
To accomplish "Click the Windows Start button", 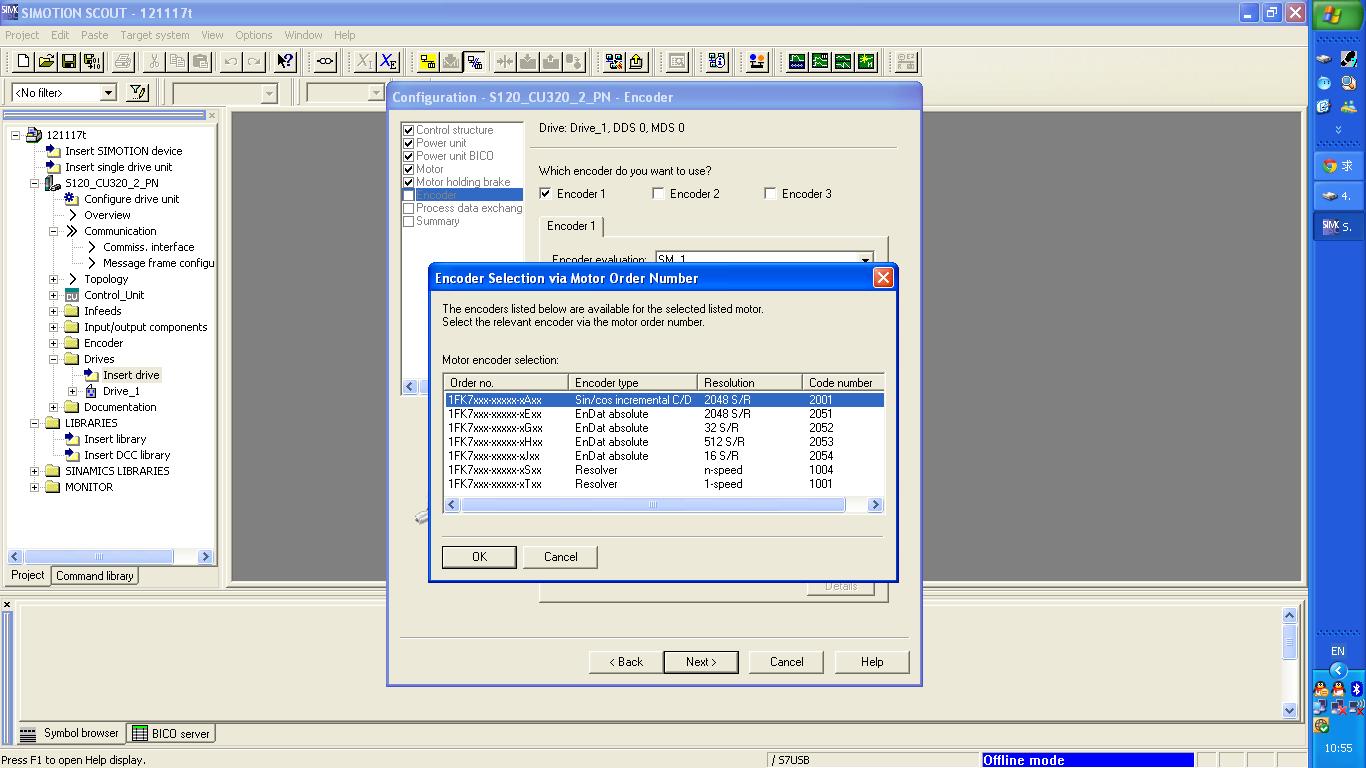I will 1338,15.
